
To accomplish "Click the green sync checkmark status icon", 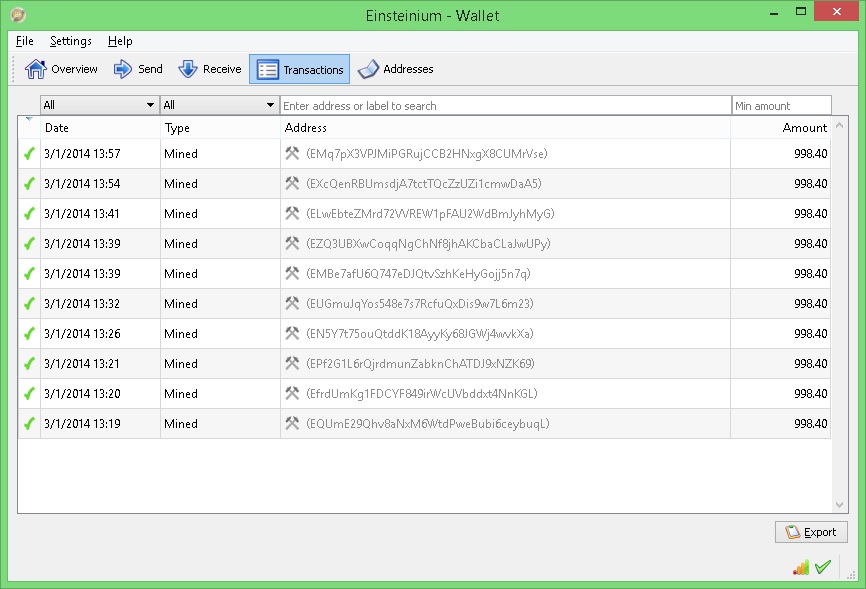I will pyautogui.click(x=823, y=567).
